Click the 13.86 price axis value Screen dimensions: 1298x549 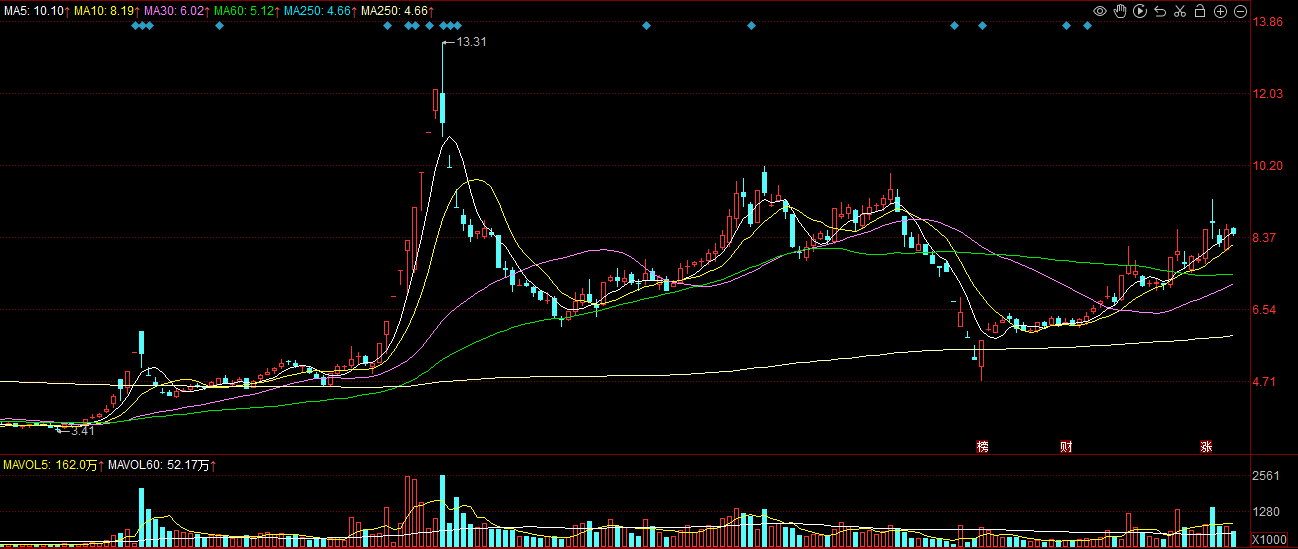(1268, 22)
